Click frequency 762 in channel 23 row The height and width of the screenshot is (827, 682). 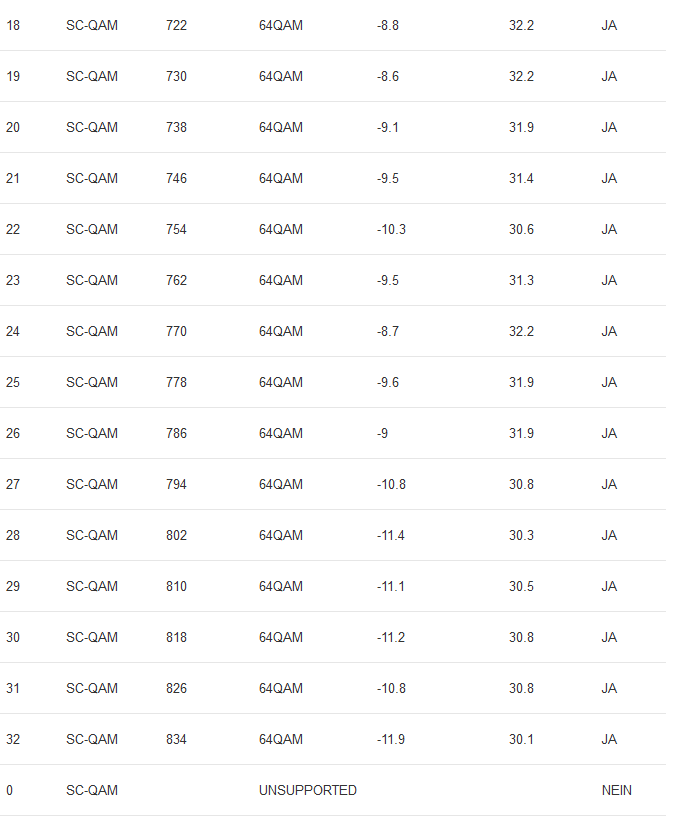tap(176, 280)
